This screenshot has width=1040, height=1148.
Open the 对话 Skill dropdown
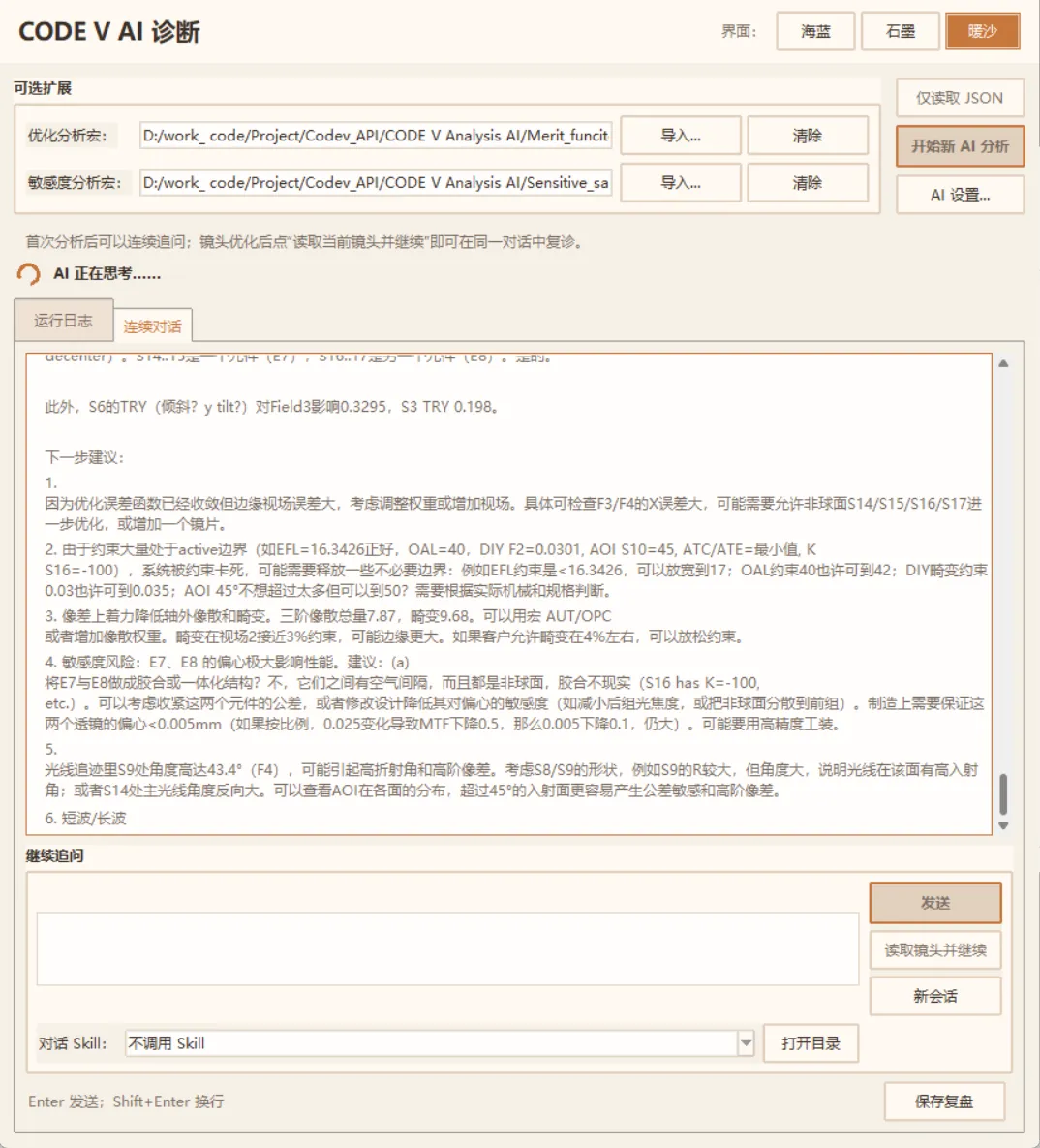click(x=439, y=1043)
